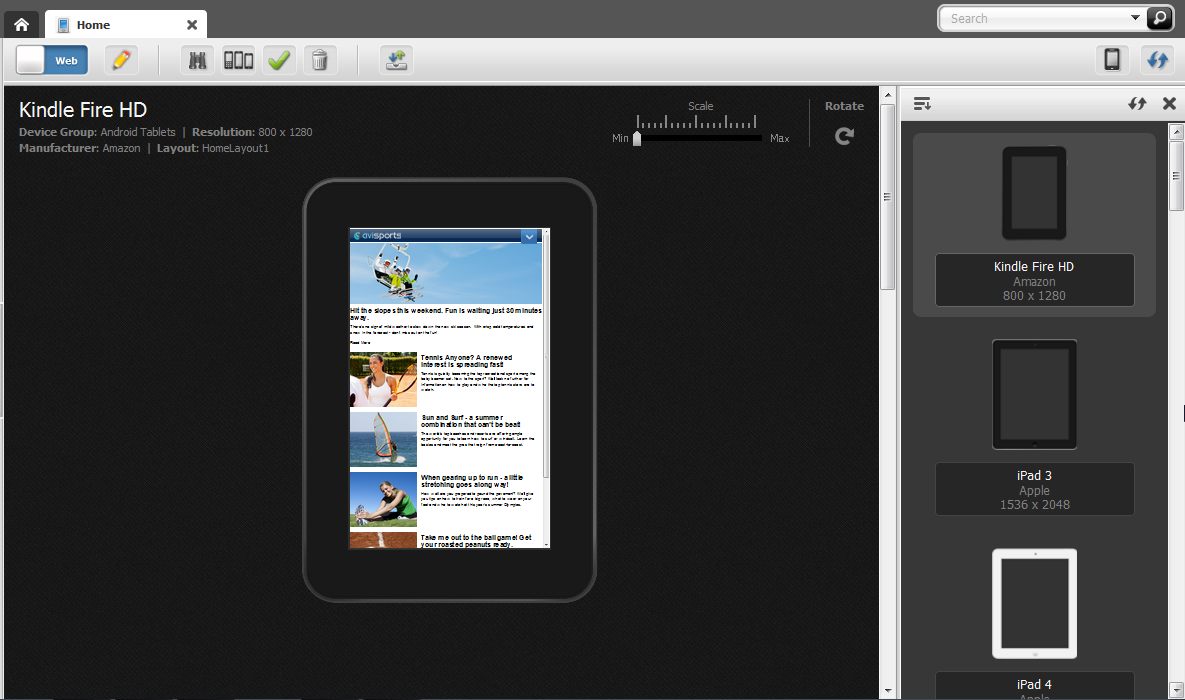Image resolution: width=1185 pixels, height=700 pixels.
Task: Click preview pane scroll up arrow
Action: click(x=888, y=95)
